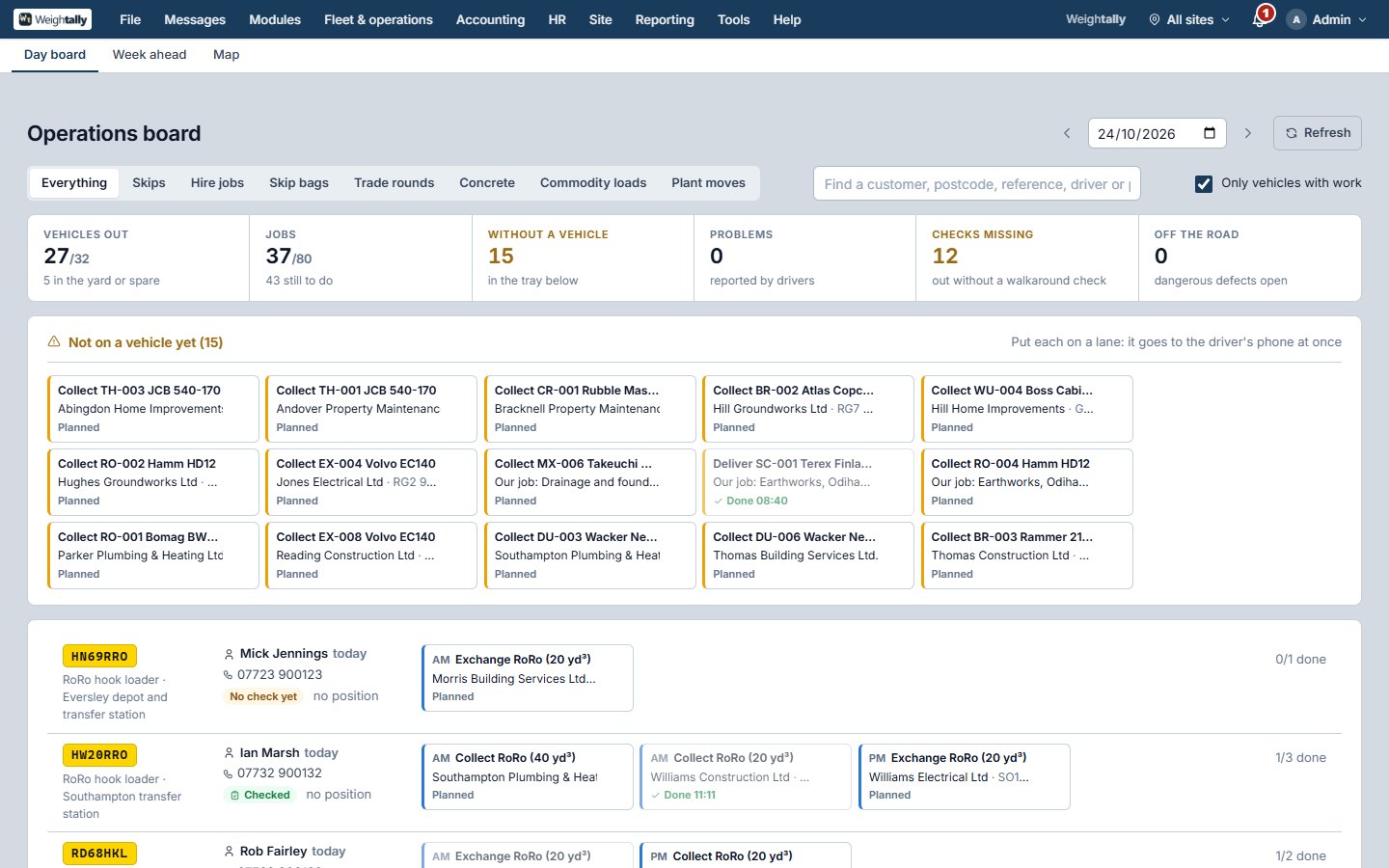Open the date picker calendar icon
Viewport: 1389px width, 868px height.
tap(1210, 133)
